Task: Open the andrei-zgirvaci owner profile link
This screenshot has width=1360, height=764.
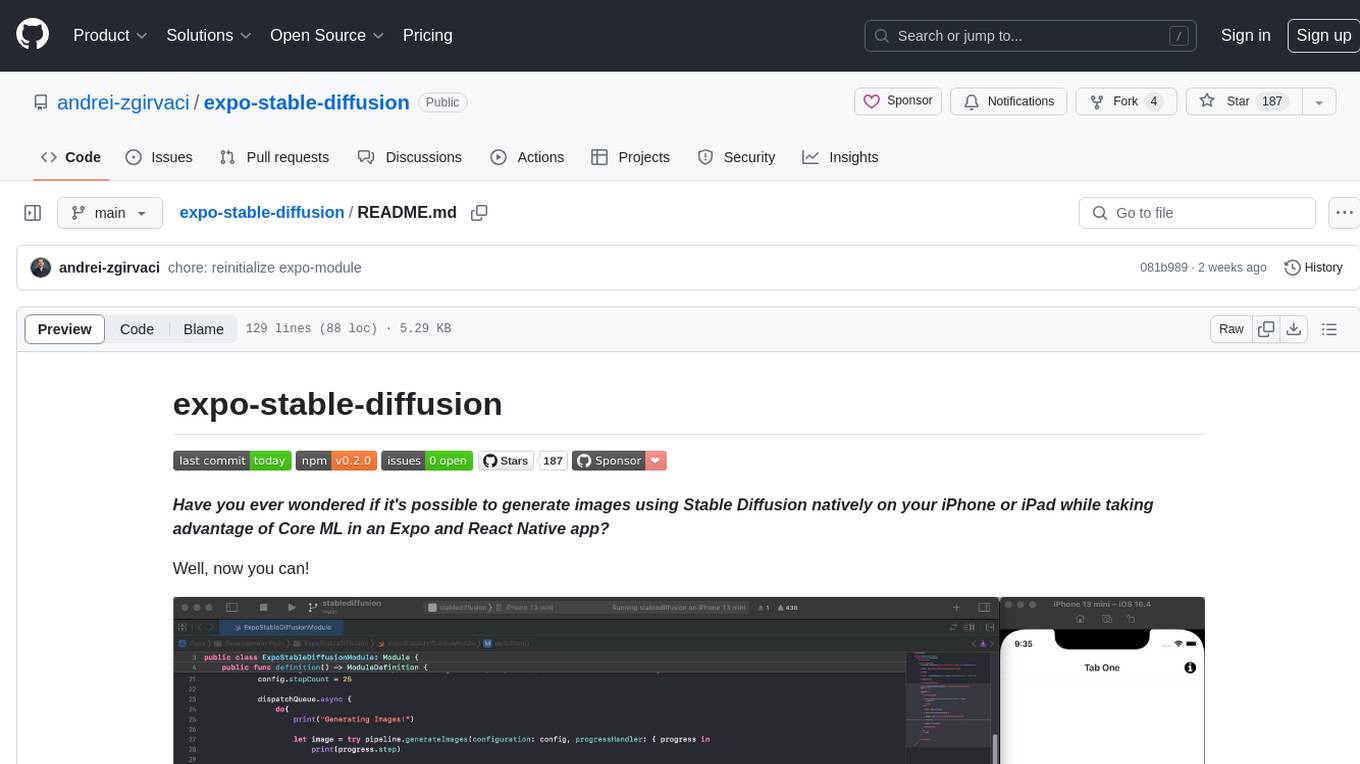Action: point(124,102)
